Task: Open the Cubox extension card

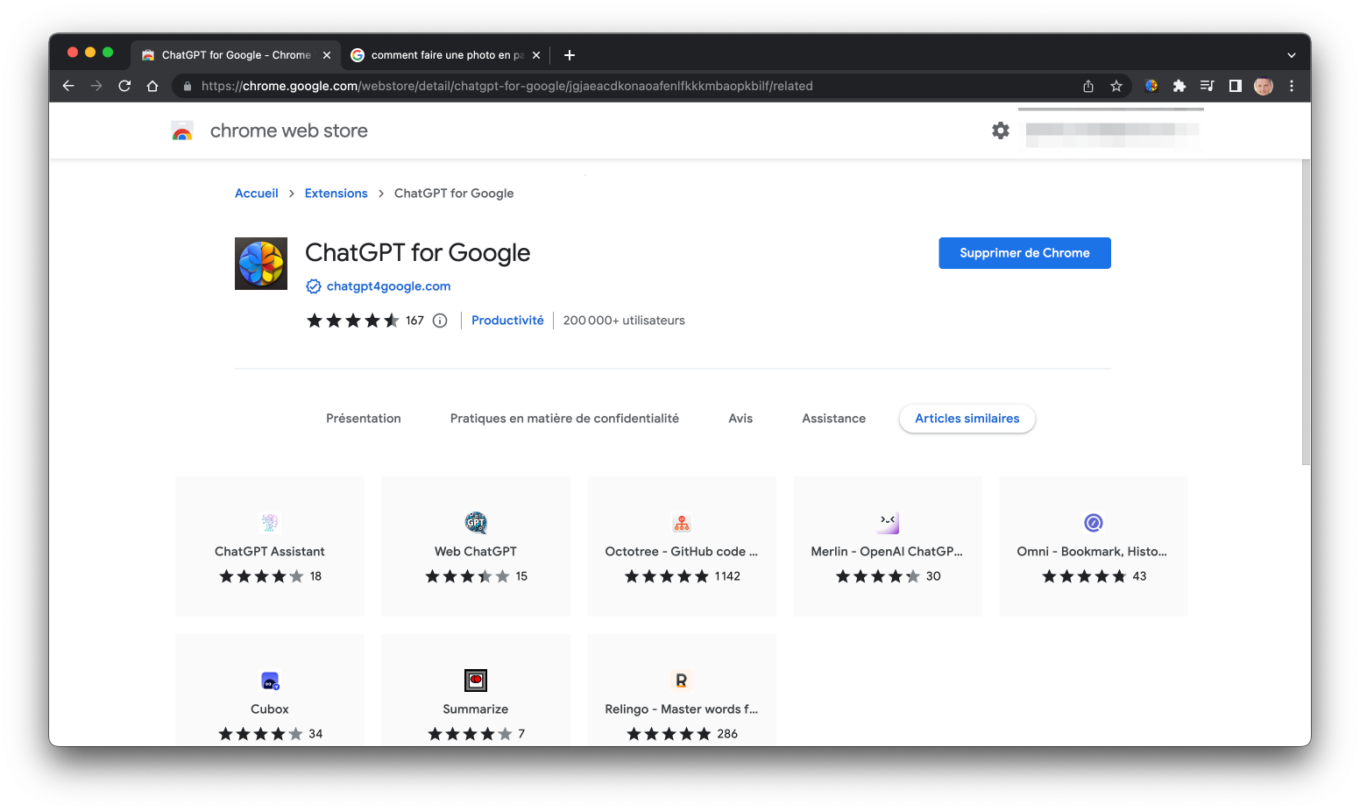Action: click(x=270, y=690)
